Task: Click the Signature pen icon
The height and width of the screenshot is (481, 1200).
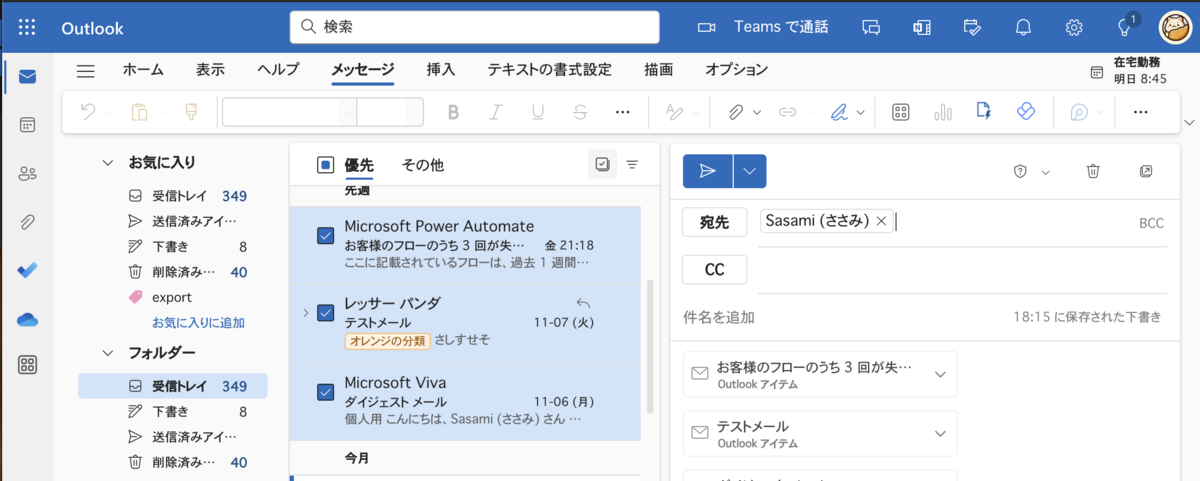Action: click(x=840, y=112)
